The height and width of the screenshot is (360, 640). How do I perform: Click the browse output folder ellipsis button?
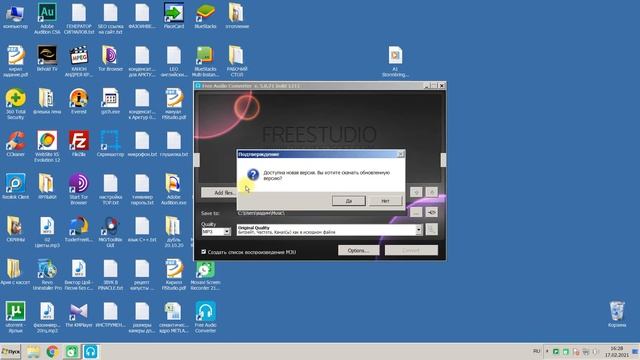pyautogui.click(x=416, y=212)
